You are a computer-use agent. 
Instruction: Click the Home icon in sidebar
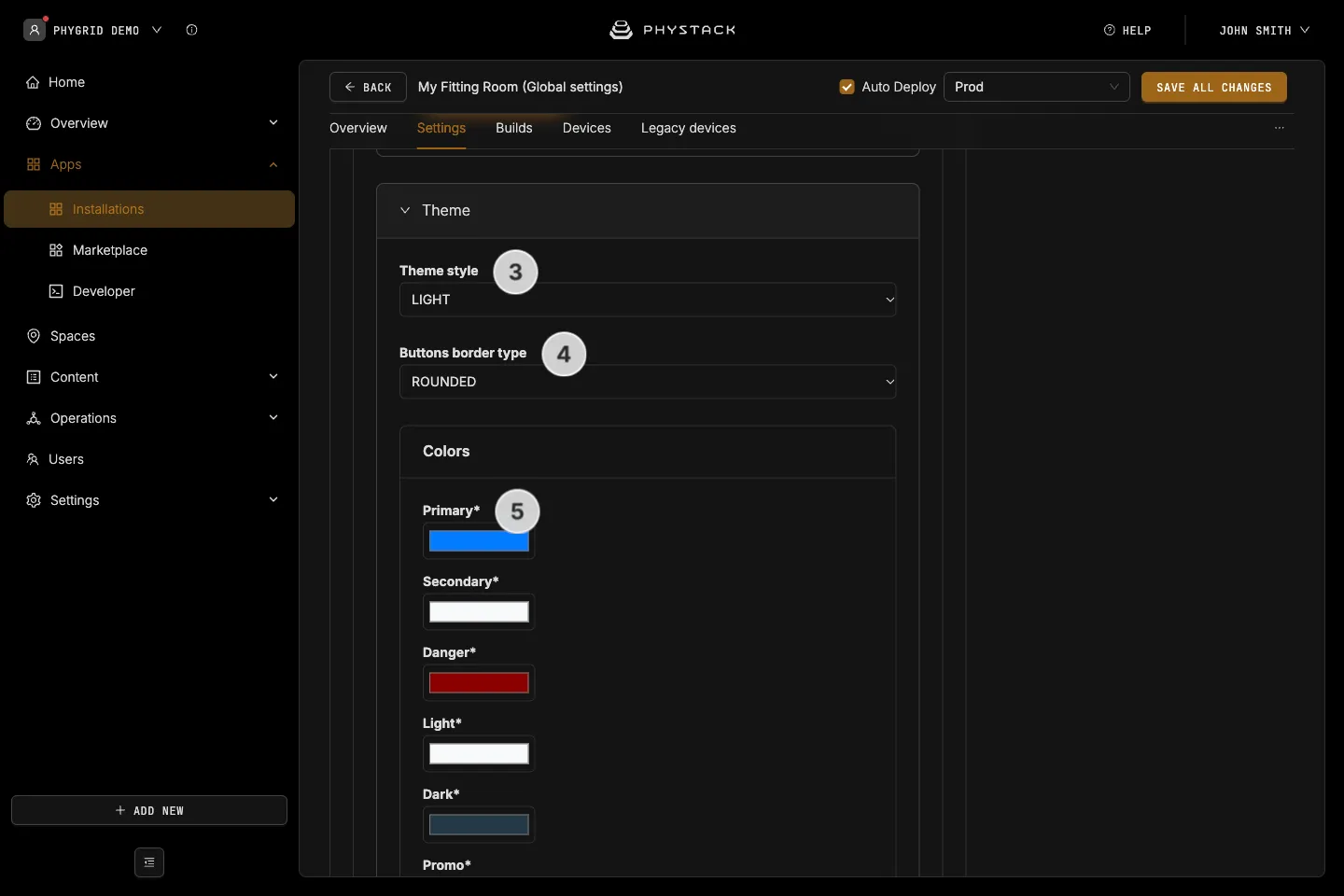click(33, 82)
